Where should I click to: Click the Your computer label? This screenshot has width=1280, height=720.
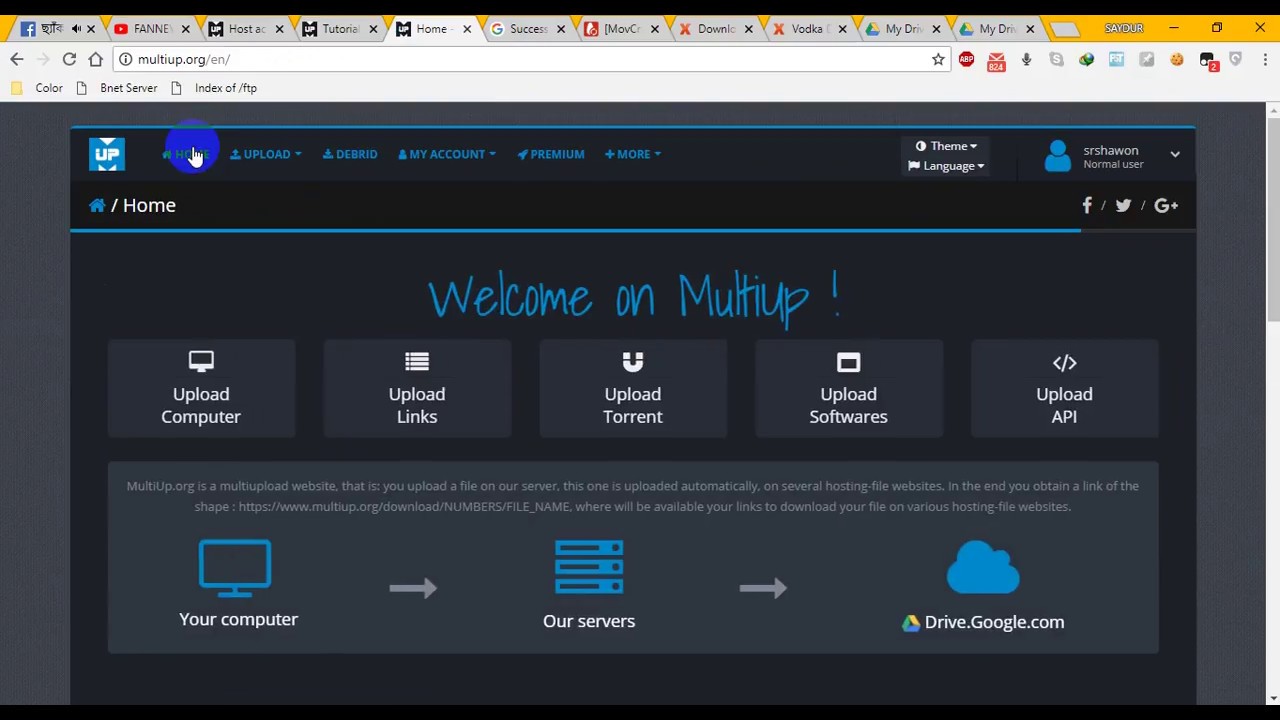coord(238,619)
